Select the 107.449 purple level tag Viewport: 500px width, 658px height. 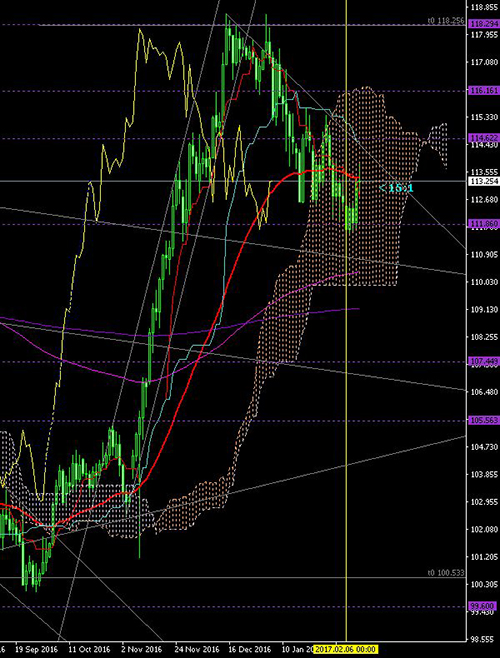(484, 361)
